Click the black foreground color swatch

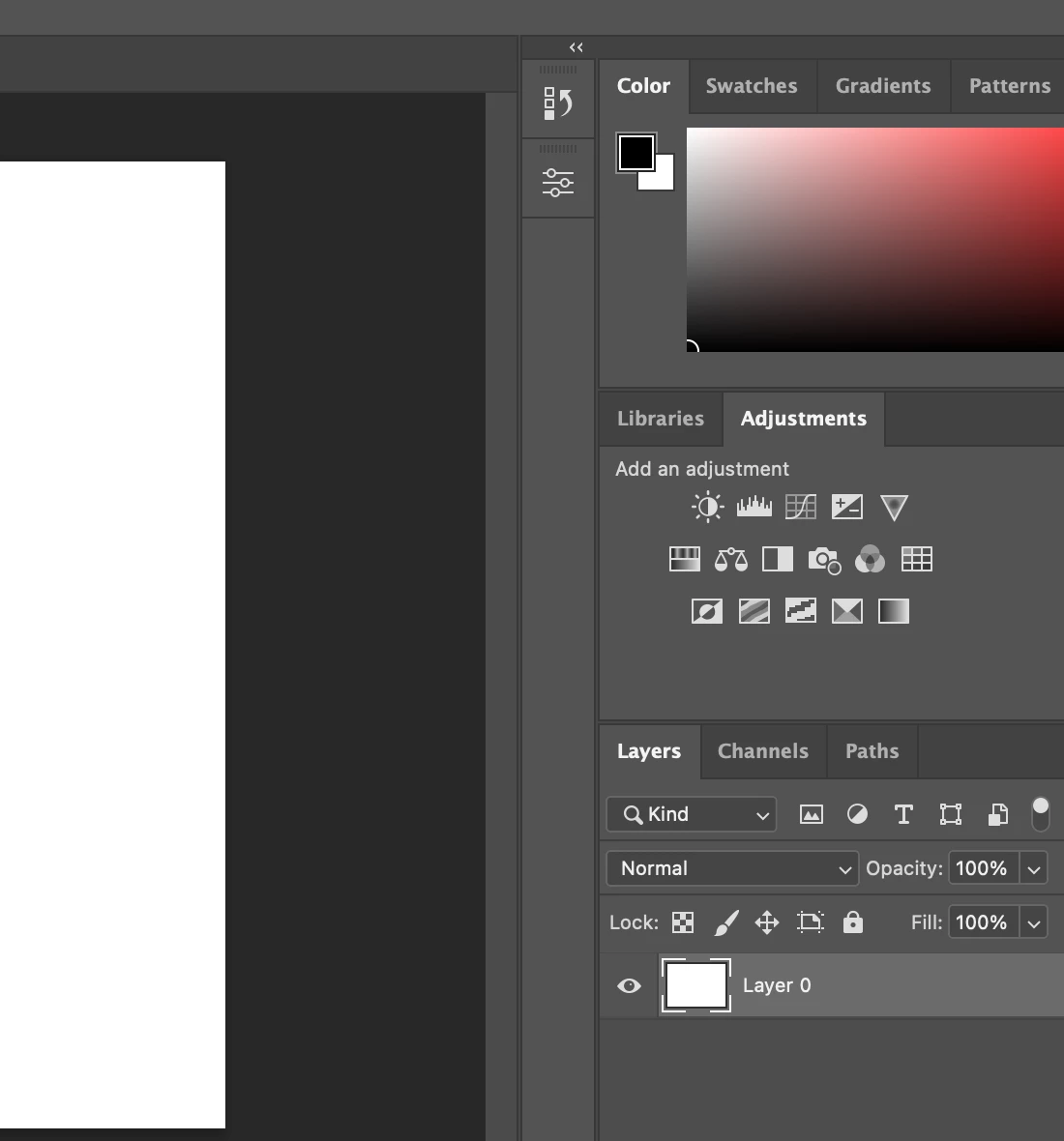[x=635, y=152]
